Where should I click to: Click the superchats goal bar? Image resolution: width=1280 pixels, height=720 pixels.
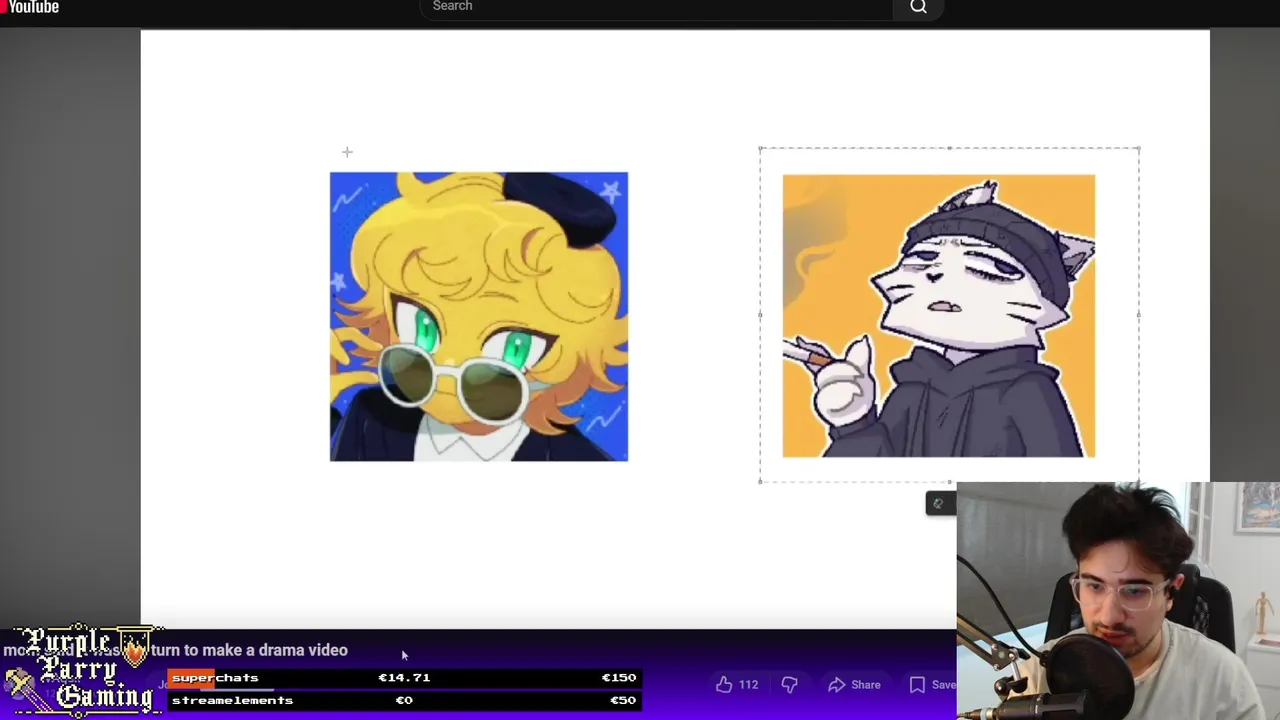tap(404, 678)
